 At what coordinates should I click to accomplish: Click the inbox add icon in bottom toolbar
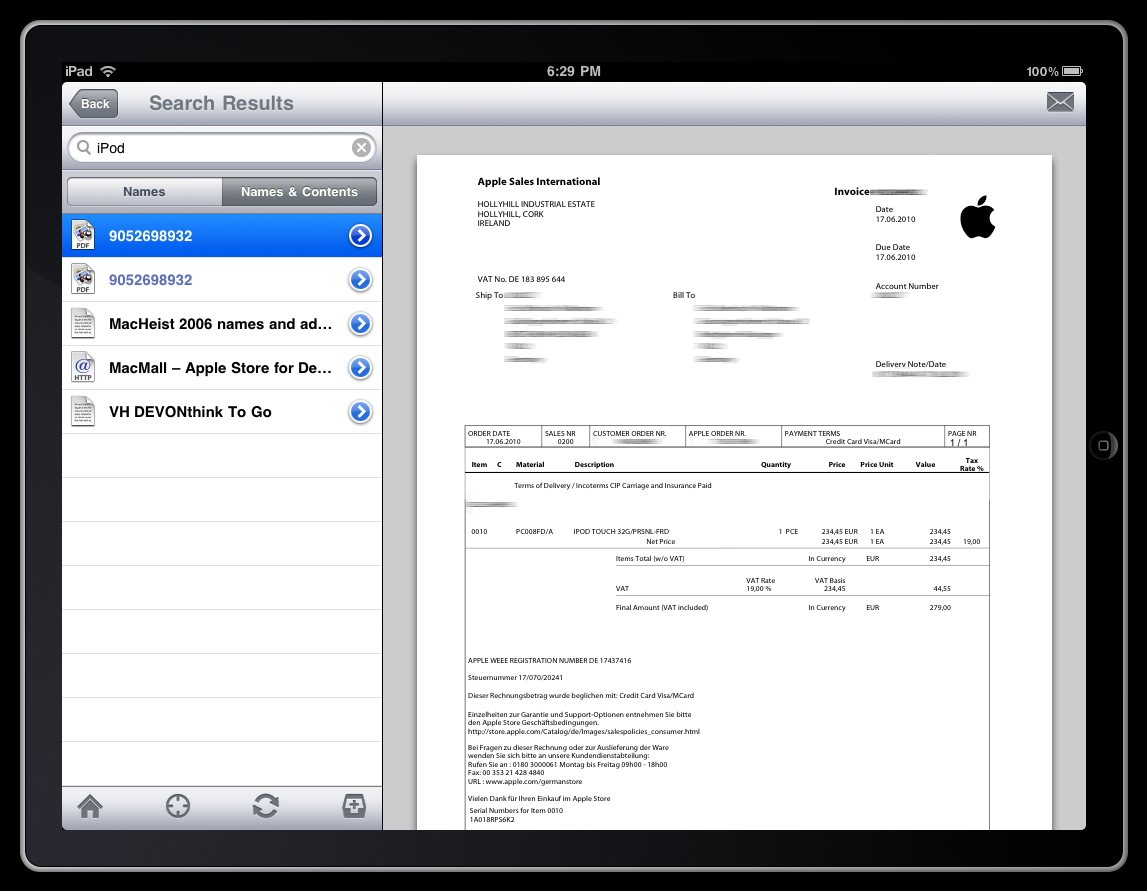(354, 806)
